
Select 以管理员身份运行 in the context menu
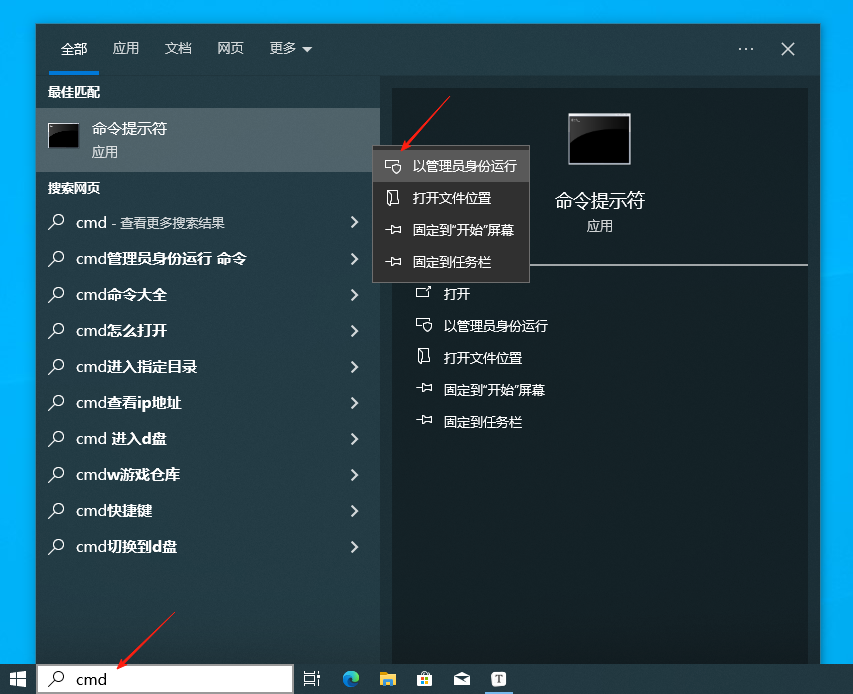(x=464, y=166)
